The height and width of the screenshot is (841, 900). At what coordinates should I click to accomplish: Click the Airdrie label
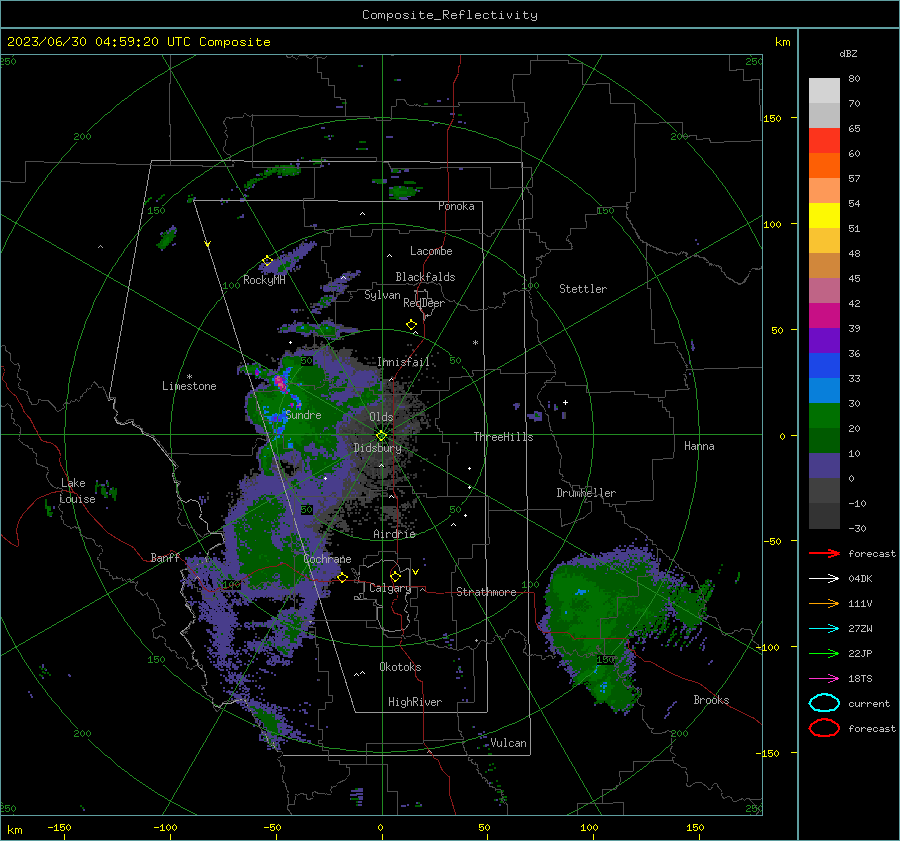coord(394,534)
